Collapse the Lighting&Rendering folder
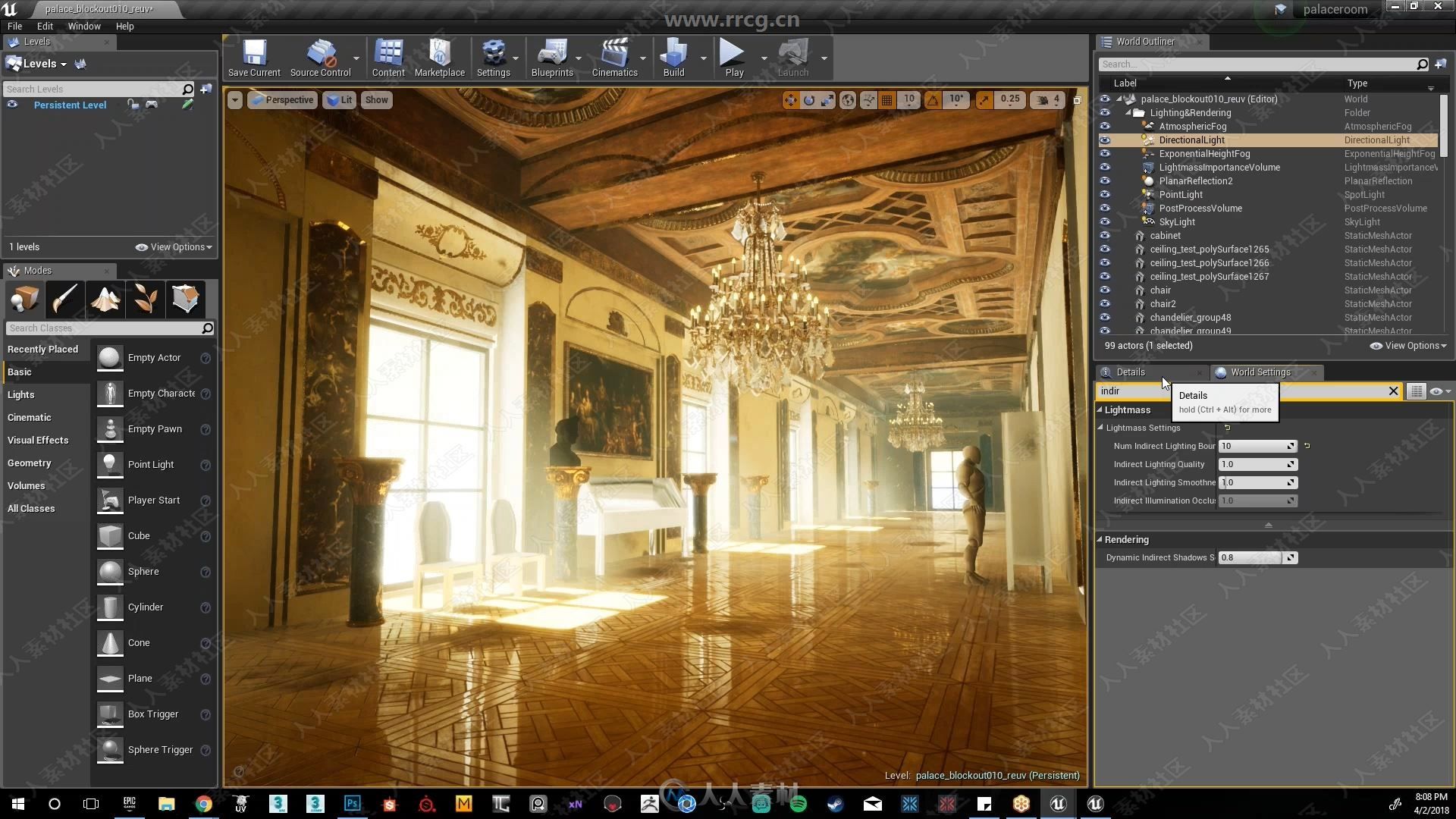Image resolution: width=1456 pixels, height=819 pixels. (x=1128, y=113)
